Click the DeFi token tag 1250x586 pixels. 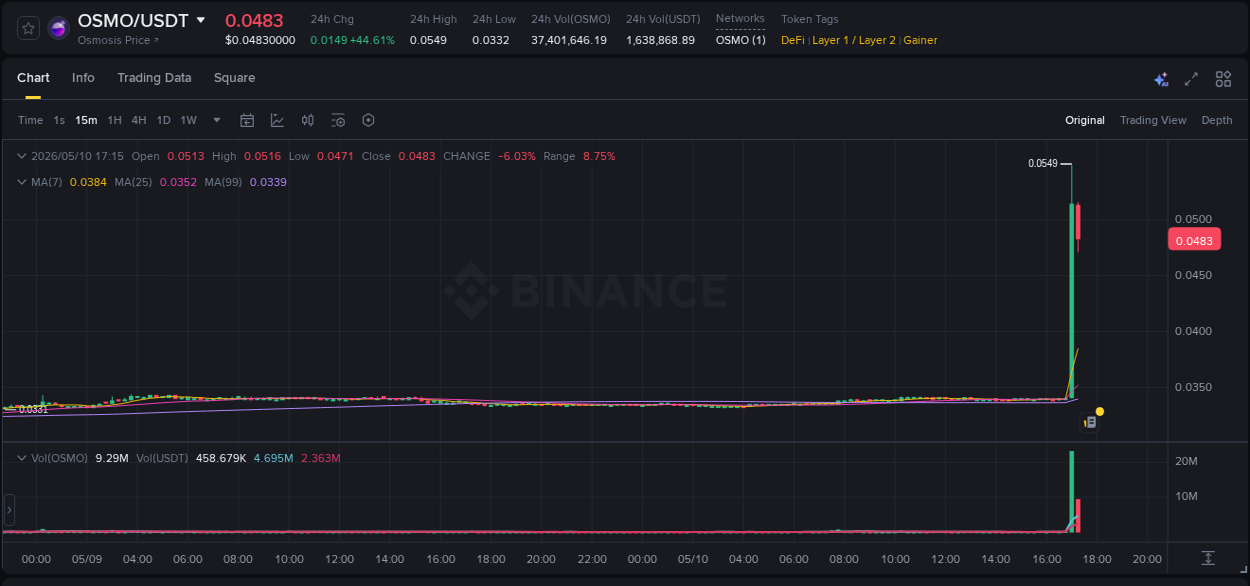tap(792, 40)
